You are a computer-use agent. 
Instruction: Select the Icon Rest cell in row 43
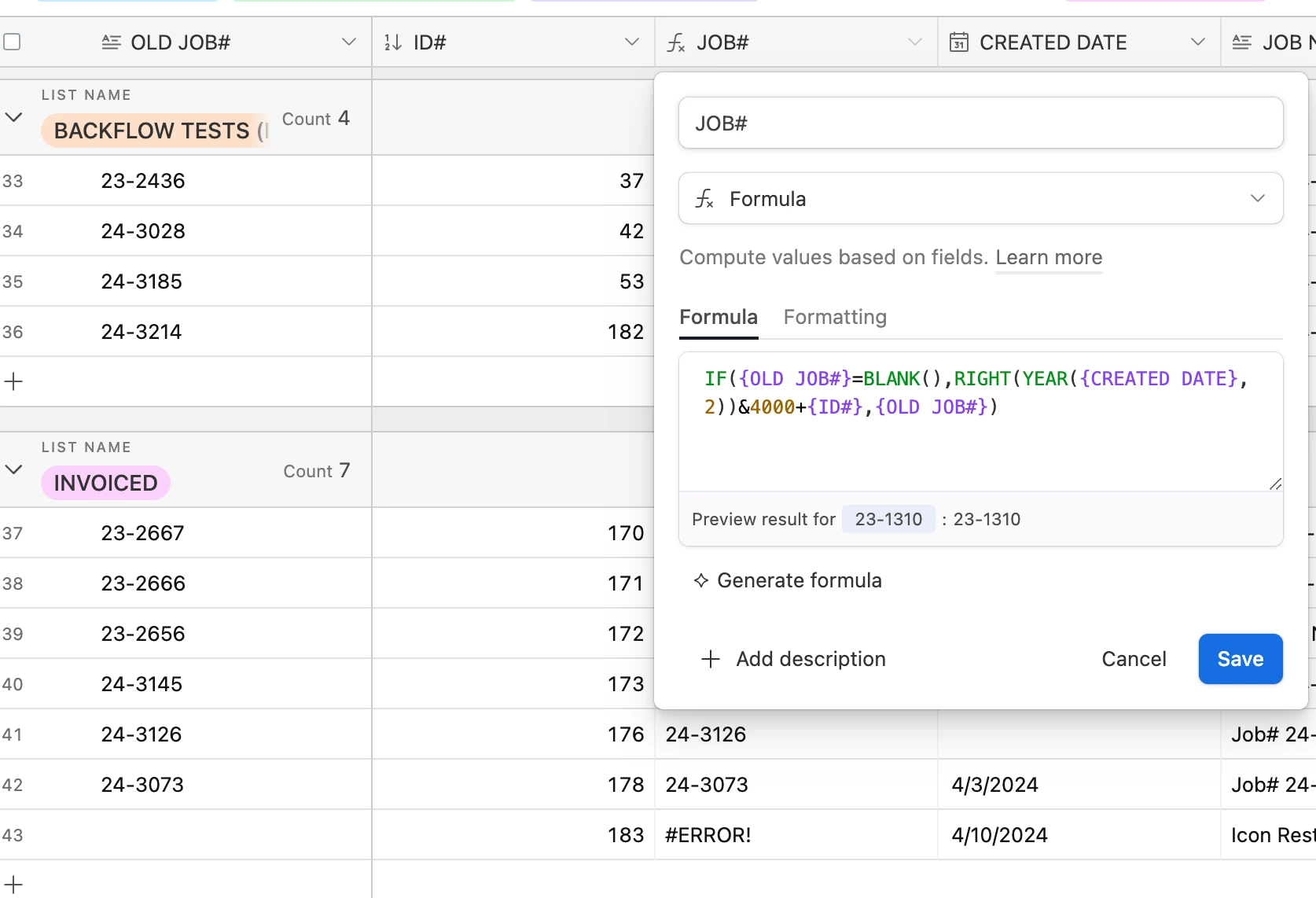tap(1269, 835)
